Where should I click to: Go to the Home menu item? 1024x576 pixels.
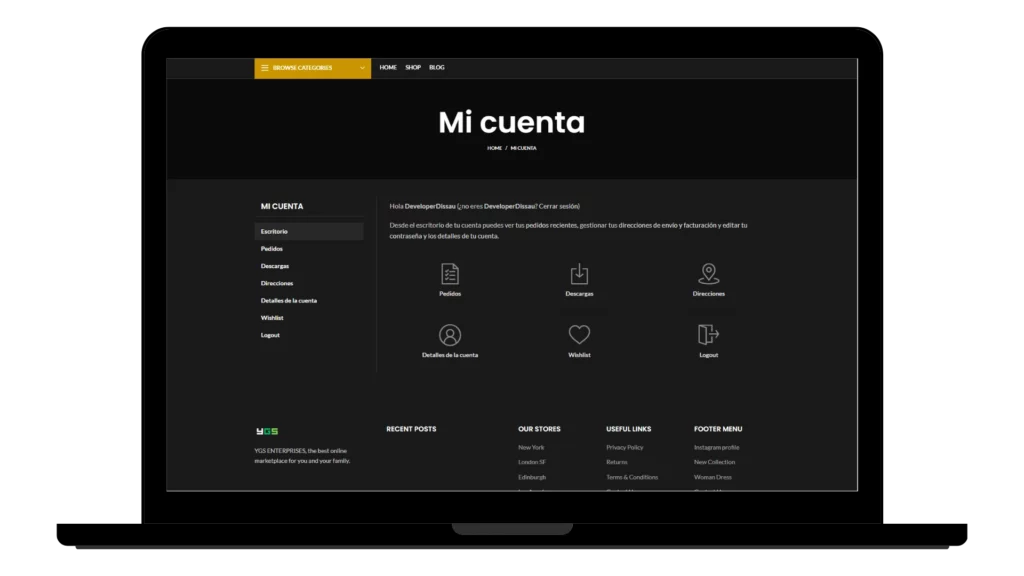coord(388,68)
